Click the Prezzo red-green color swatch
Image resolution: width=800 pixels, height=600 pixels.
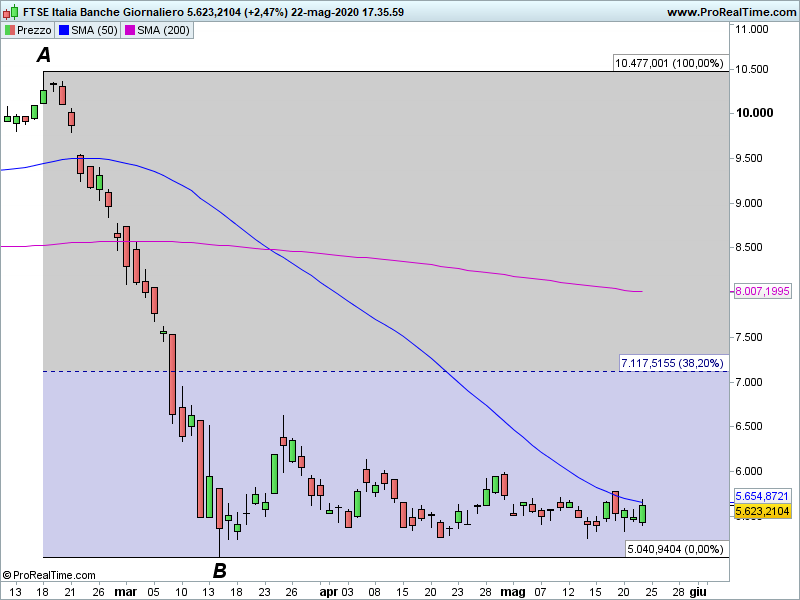tap(10, 30)
